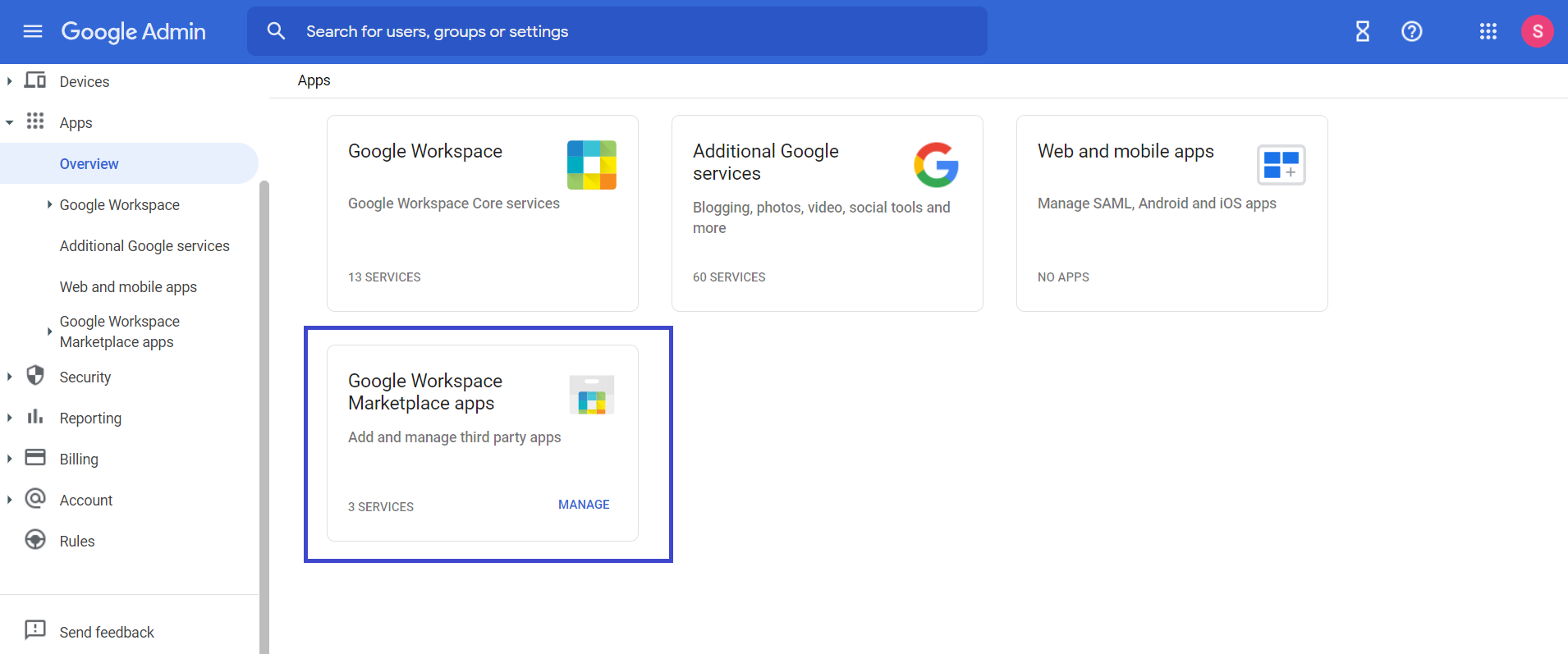Open the Additional Google services card title
1568x654 pixels.
tap(766, 162)
